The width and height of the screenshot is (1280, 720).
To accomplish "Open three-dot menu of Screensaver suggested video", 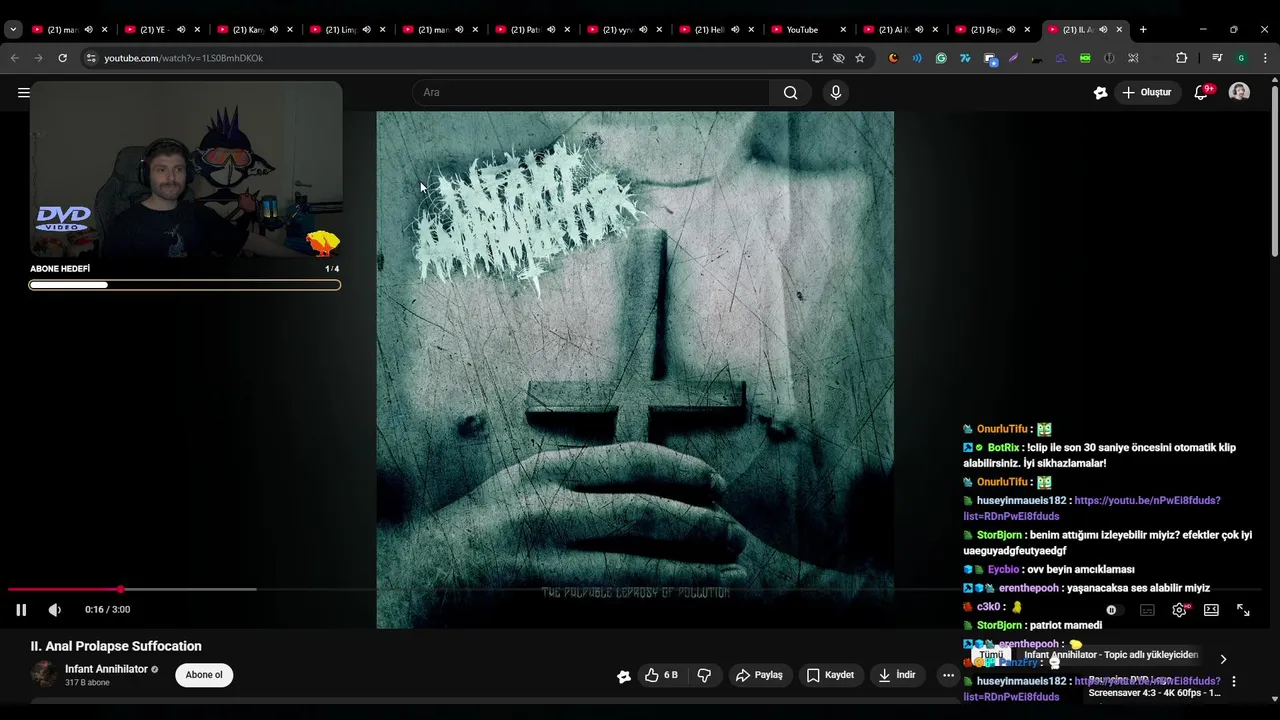I will click(x=1234, y=682).
